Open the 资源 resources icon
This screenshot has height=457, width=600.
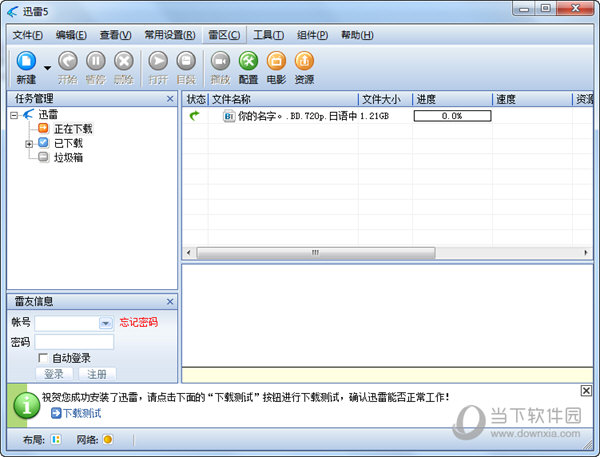pos(304,61)
